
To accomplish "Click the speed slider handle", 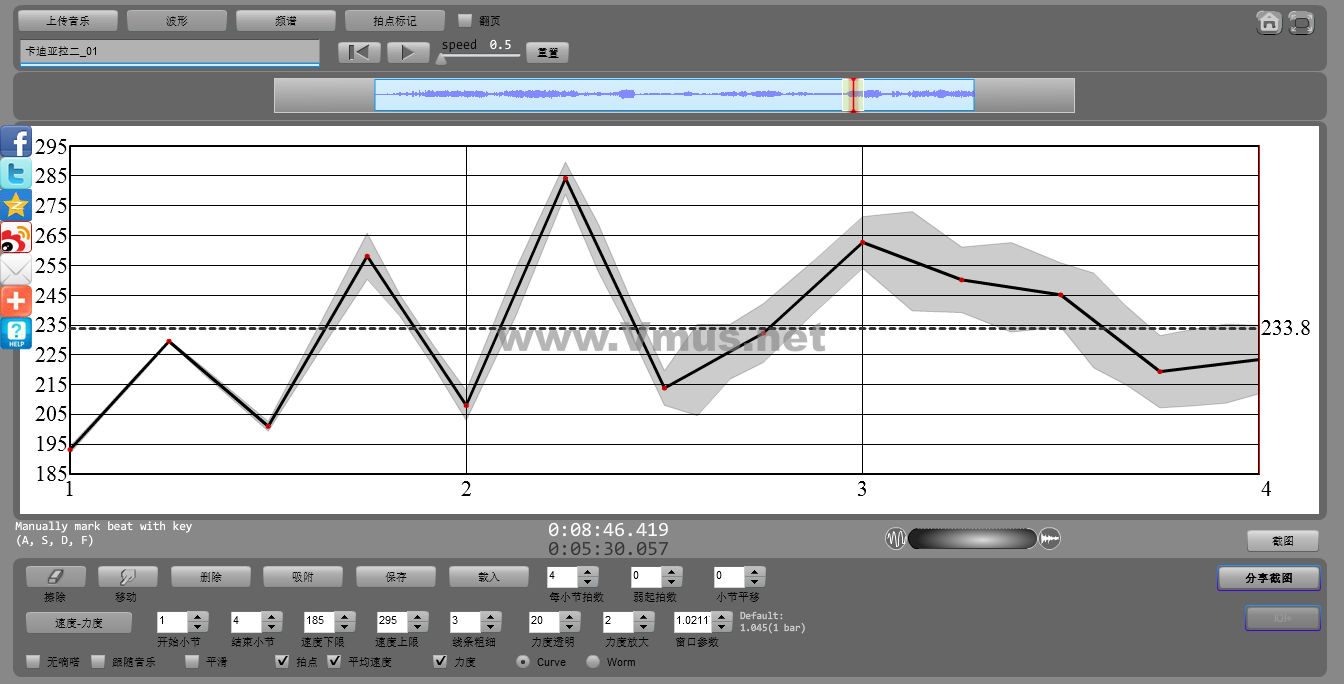I will [x=440, y=58].
